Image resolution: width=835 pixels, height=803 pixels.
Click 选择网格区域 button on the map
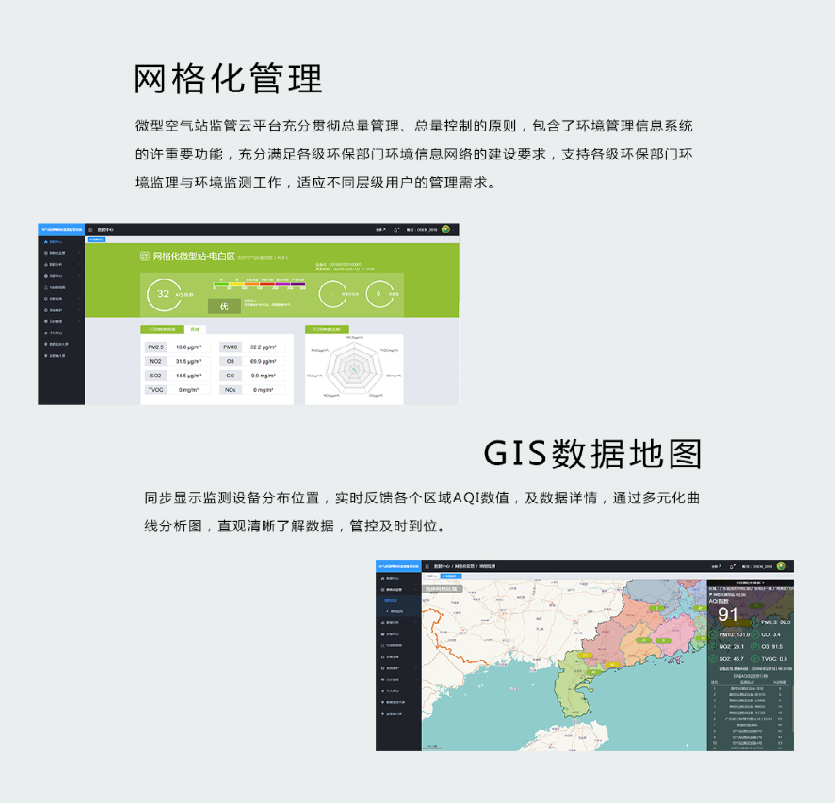tap(441, 589)
